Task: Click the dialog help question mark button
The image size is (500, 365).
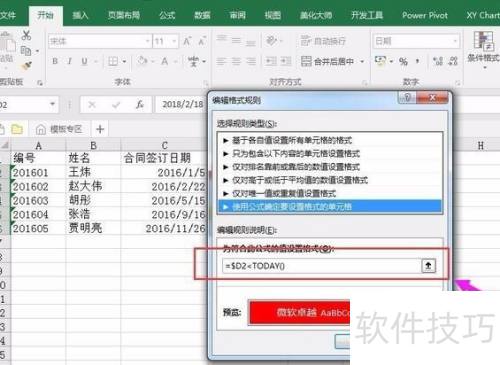Action: pos(407,98)
